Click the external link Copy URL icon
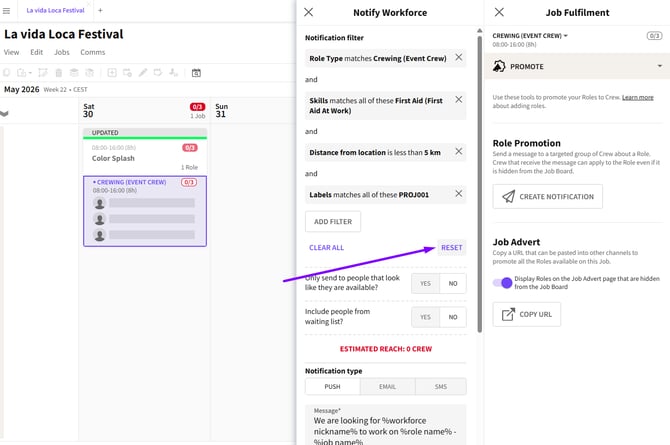Screen dimensions: 670x445 click(x=508, y=315)
